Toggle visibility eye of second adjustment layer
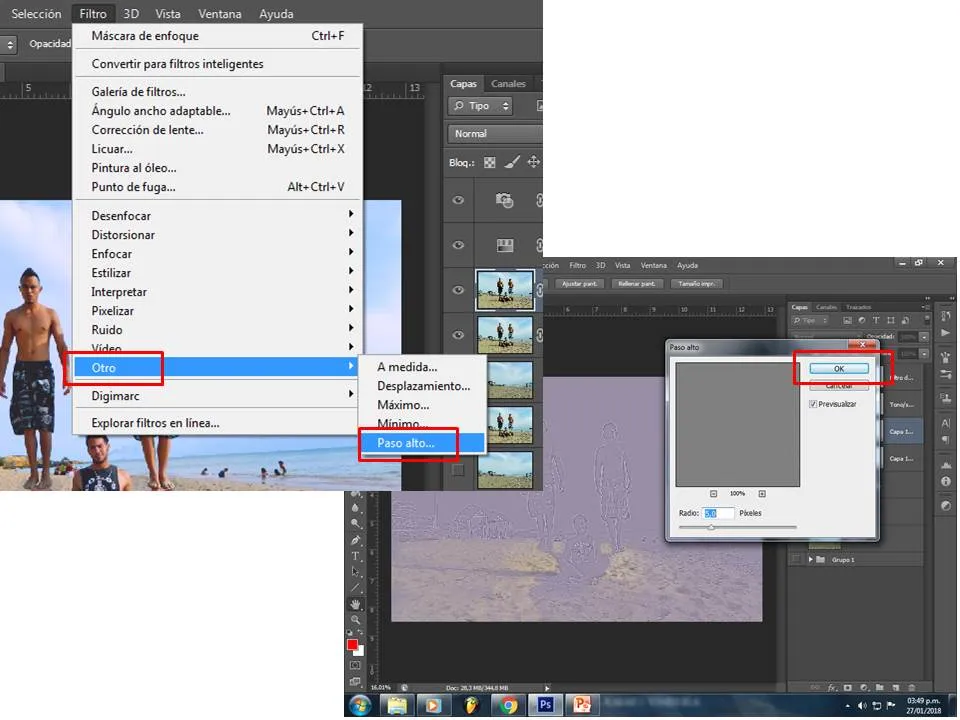The height and width of the screenshot is (720, 960). click(458, 245)
